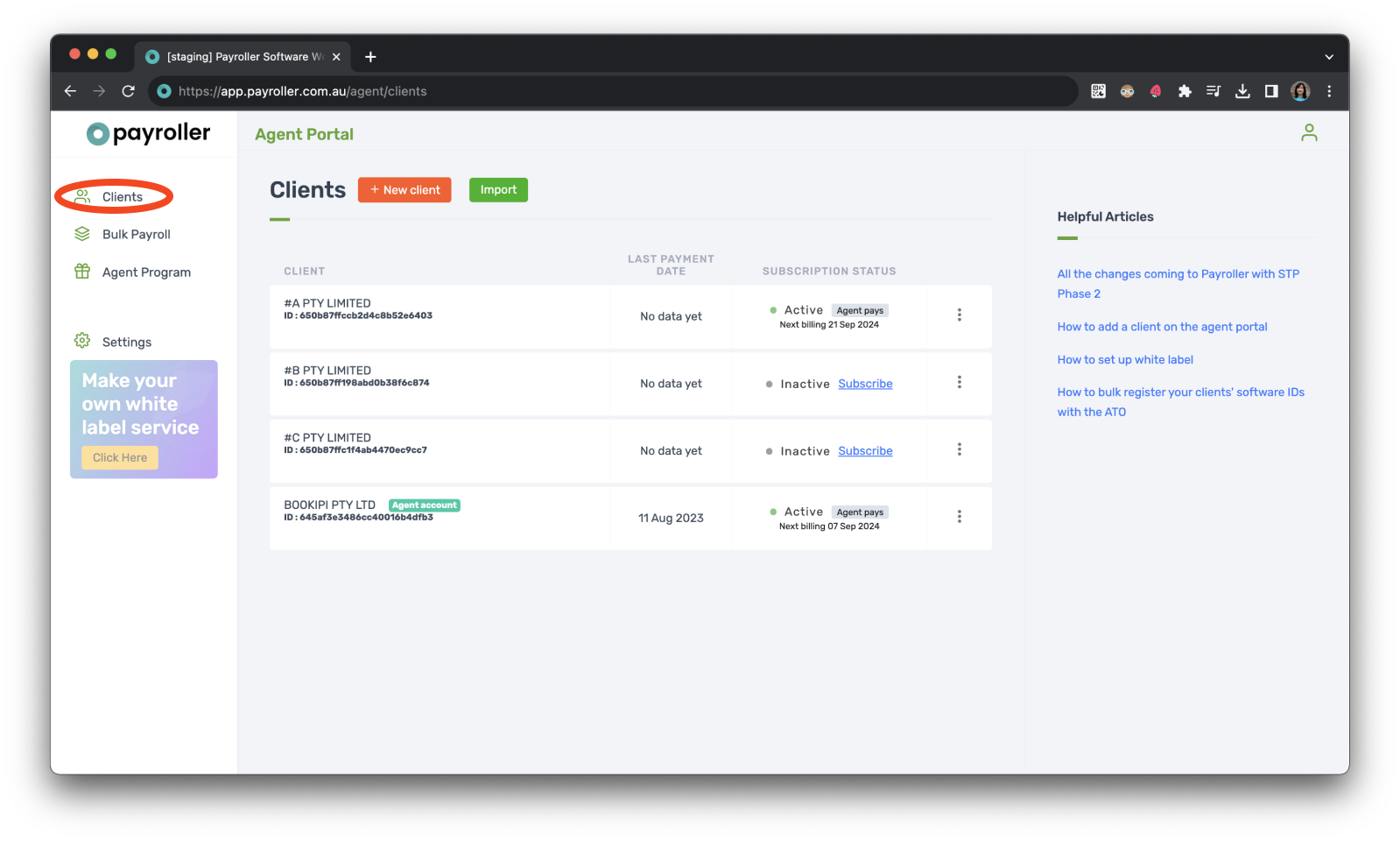Click the Payroller logo

[x=148, y=133]
